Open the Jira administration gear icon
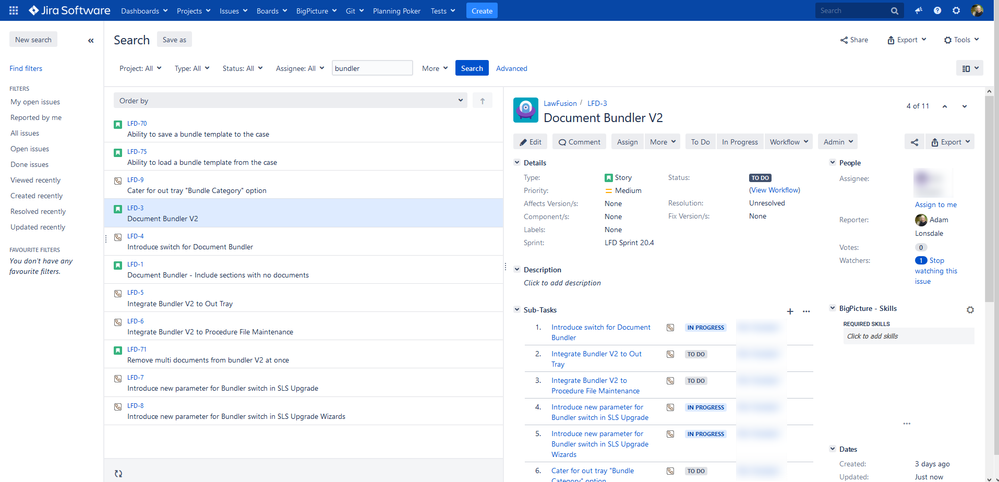This screenshot has width=999, height=482. 956,11
